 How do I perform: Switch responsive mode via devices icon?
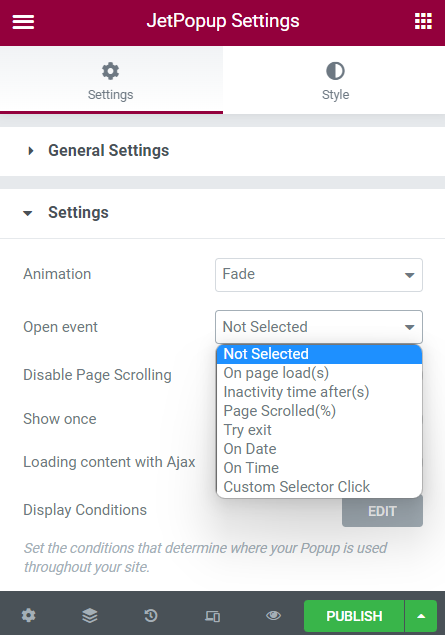[212, 616]
